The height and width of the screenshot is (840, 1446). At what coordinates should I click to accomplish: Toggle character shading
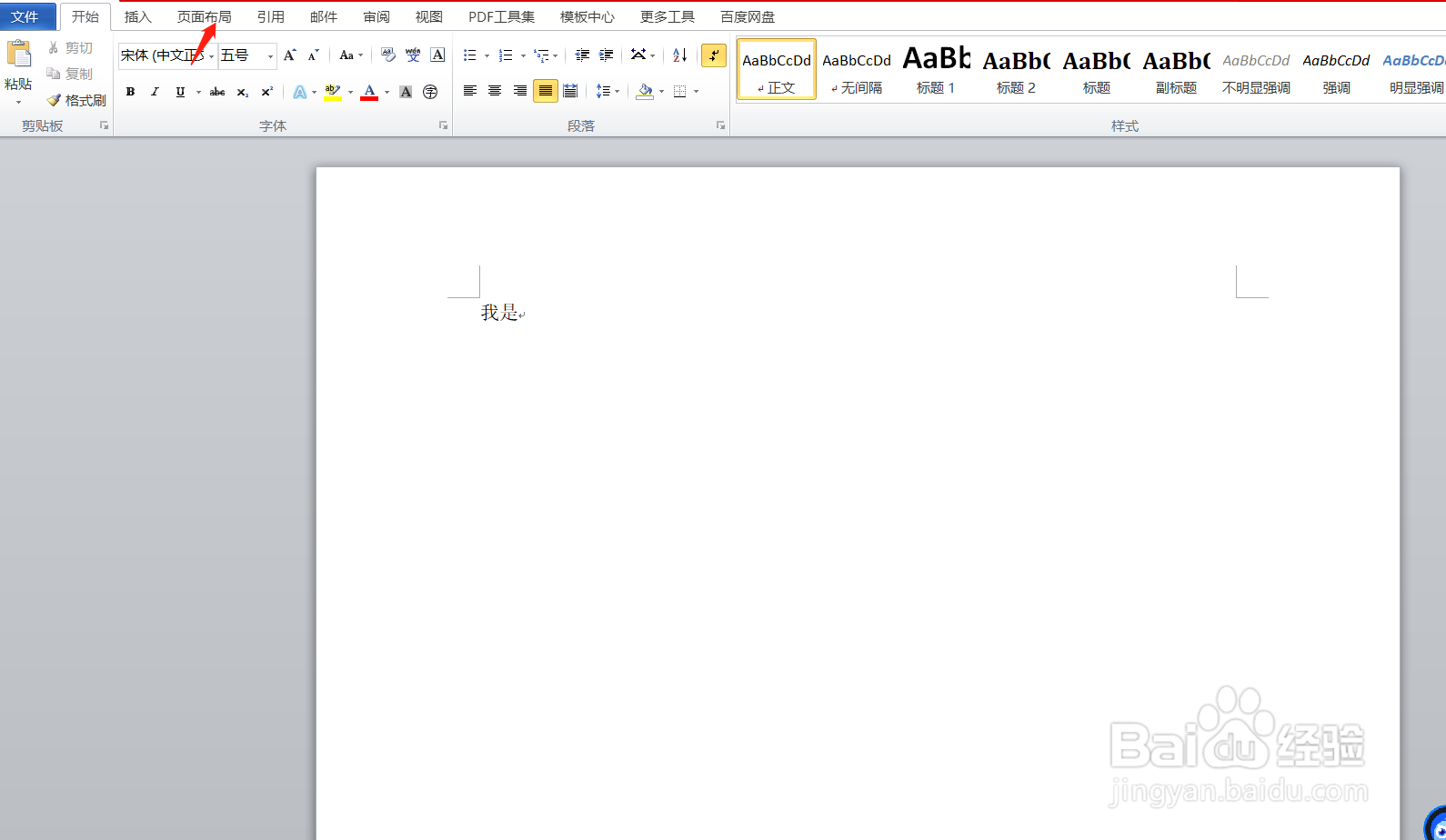pos(406,92)
